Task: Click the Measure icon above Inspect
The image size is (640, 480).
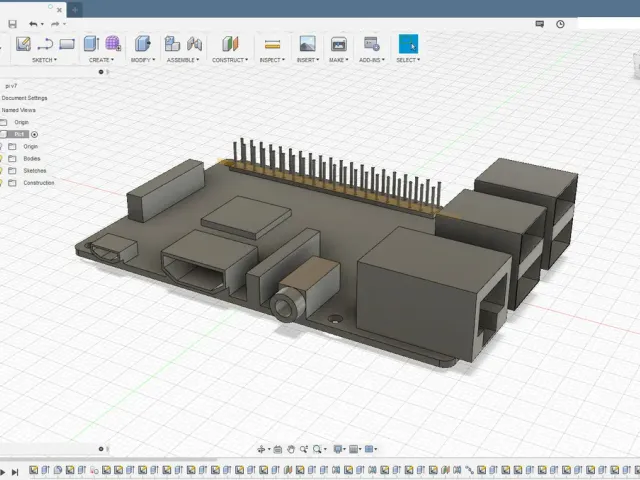Action: click(x=272, y=44)
